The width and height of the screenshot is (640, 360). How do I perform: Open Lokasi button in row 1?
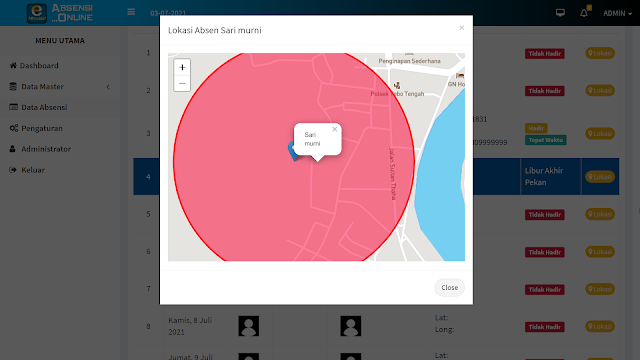pos(600,53)
